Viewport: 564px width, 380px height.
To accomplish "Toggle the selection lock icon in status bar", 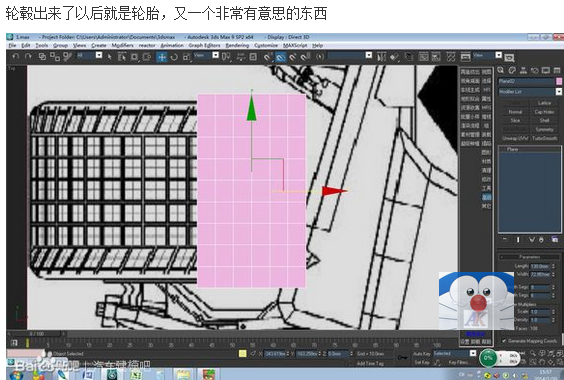I will 242,354.
